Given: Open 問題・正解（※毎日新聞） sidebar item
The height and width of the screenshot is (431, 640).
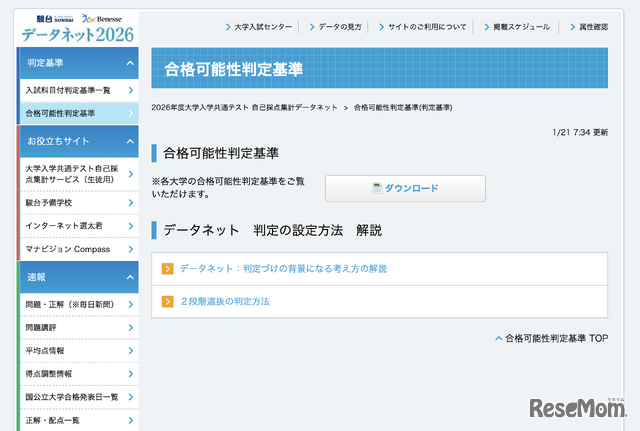Looking at the screenshot, I should [79, 304].
